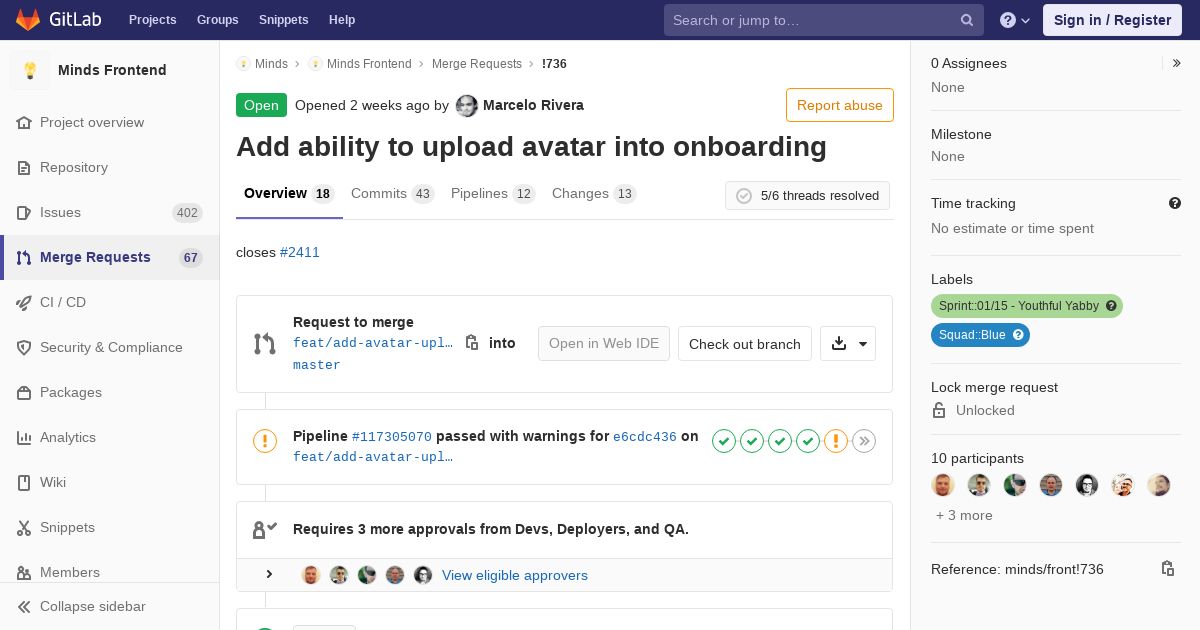Viewport: 1200px width, 630px height.
Task: Click + 3 more participants
Action: coord(964,515)
